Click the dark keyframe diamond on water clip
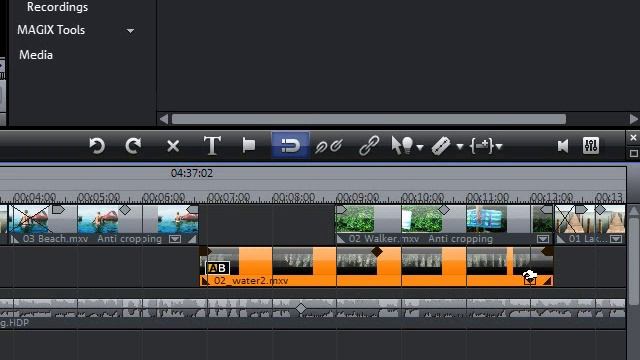The width and height of the screenshot is (640, 360). click(377, 251)
